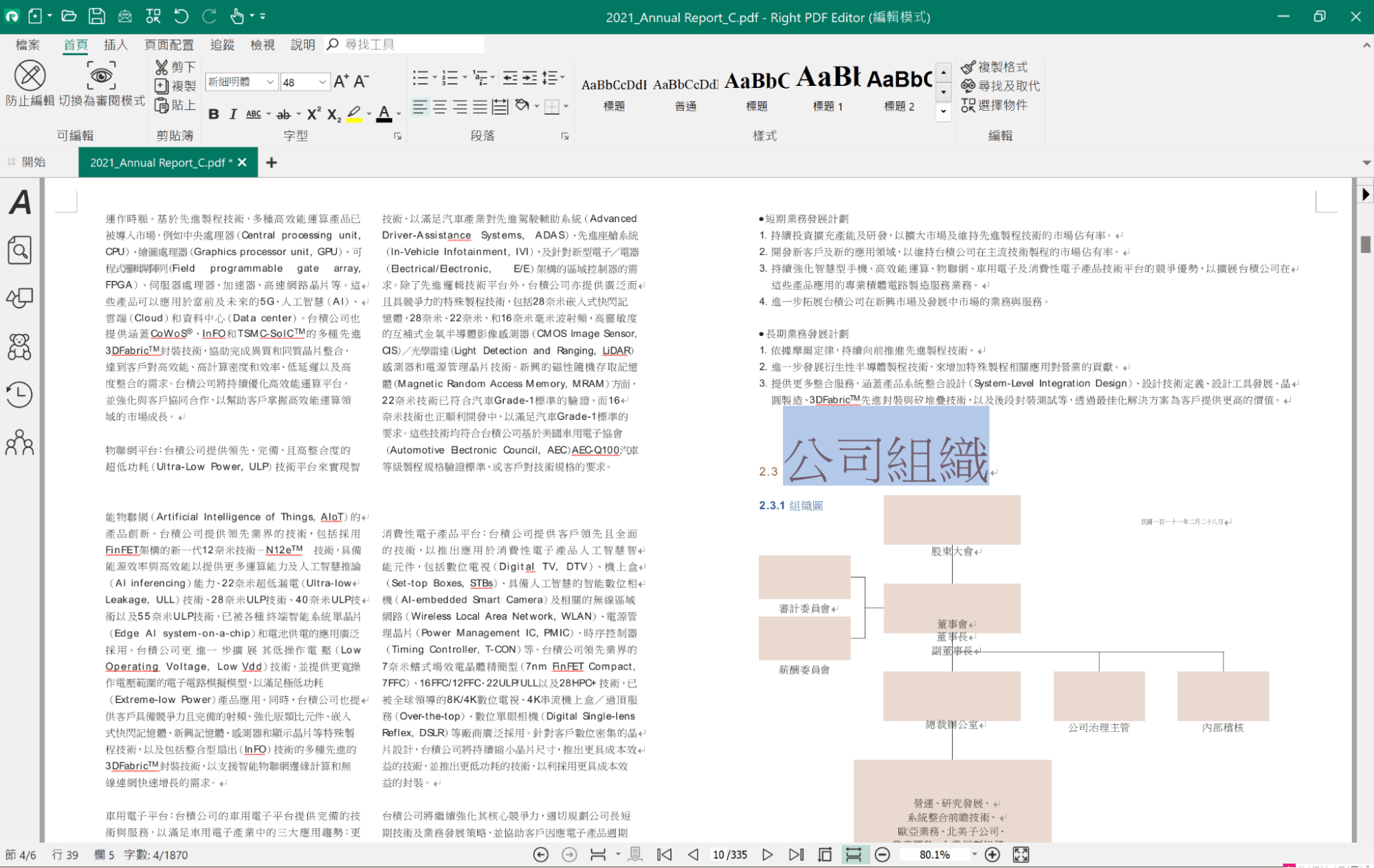Screen dimensions: 1374x868
Task: Open the search panel in left sidebar
Action: point(19,250)
